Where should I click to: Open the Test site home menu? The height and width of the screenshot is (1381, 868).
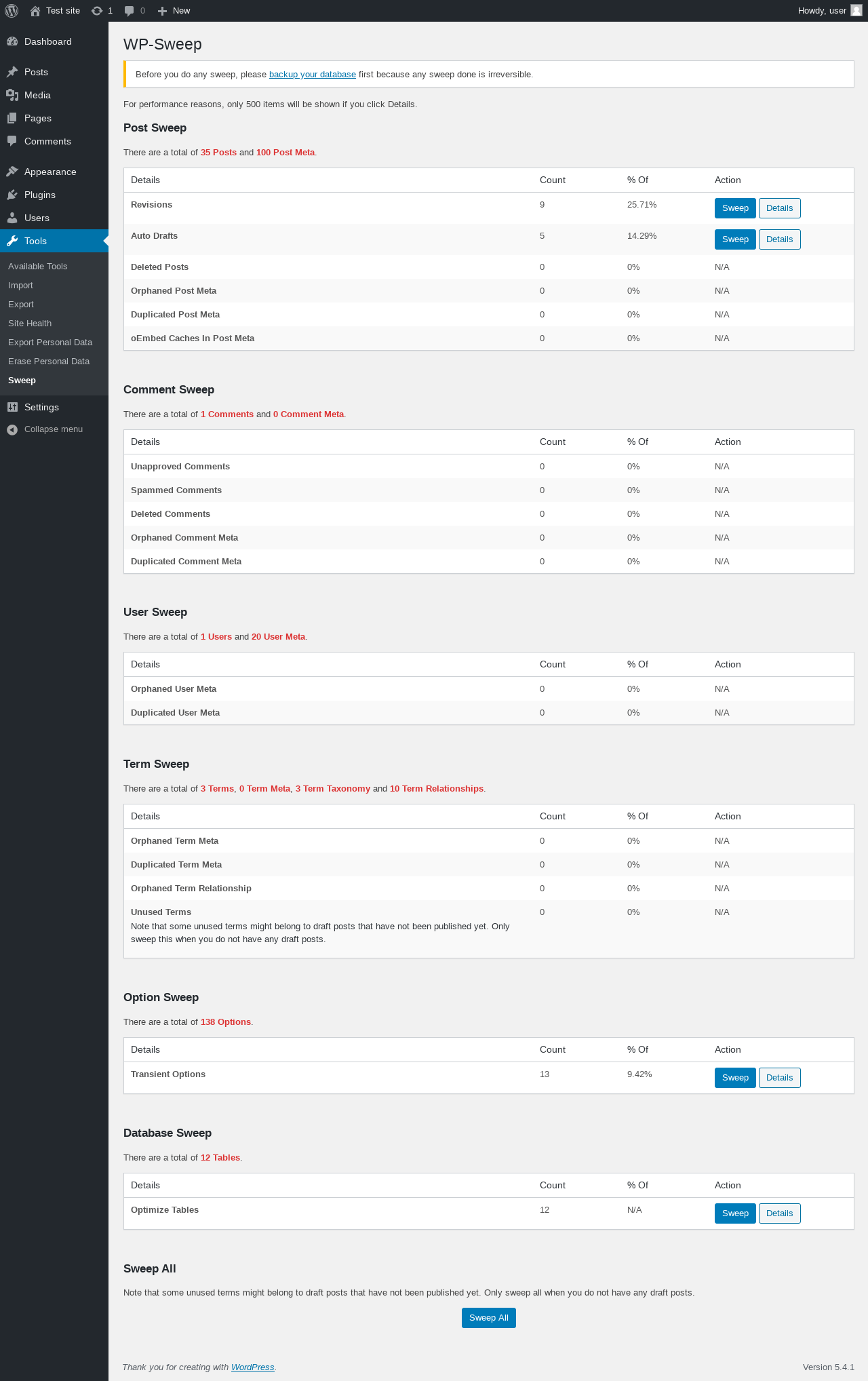(55, 11)
